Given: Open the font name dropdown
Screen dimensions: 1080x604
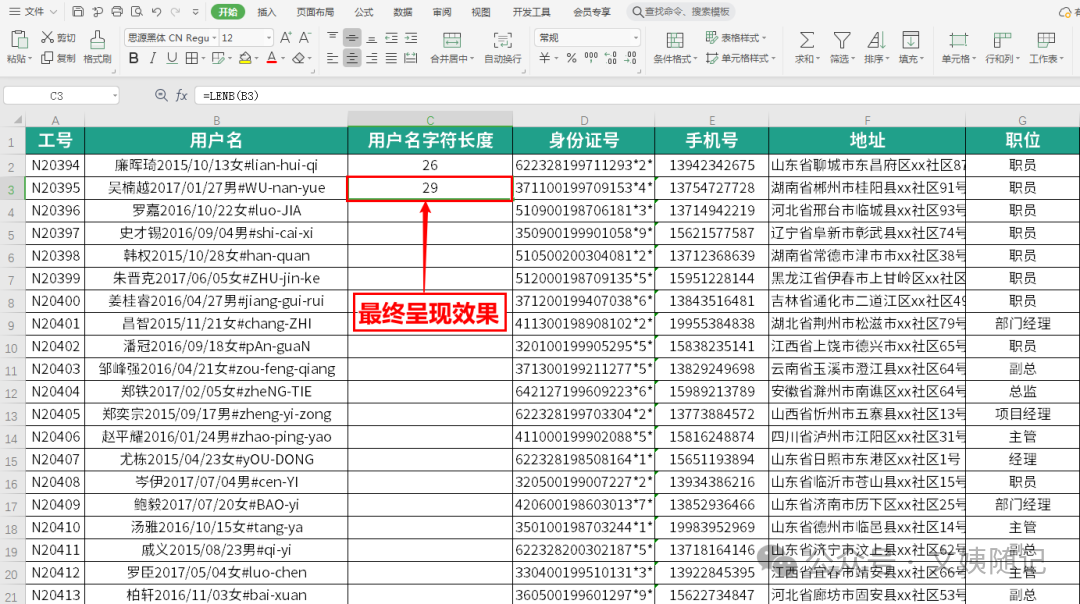Looking at the screenshot, I should [x=214, y=38].
